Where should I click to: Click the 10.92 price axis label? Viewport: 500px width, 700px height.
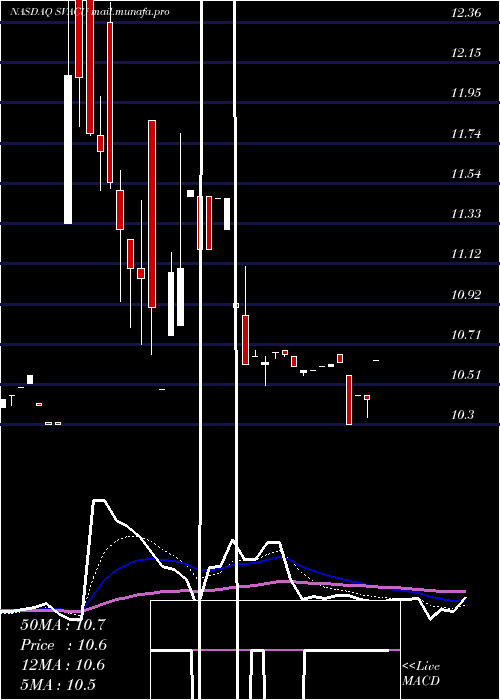click(x=466, y=295)
